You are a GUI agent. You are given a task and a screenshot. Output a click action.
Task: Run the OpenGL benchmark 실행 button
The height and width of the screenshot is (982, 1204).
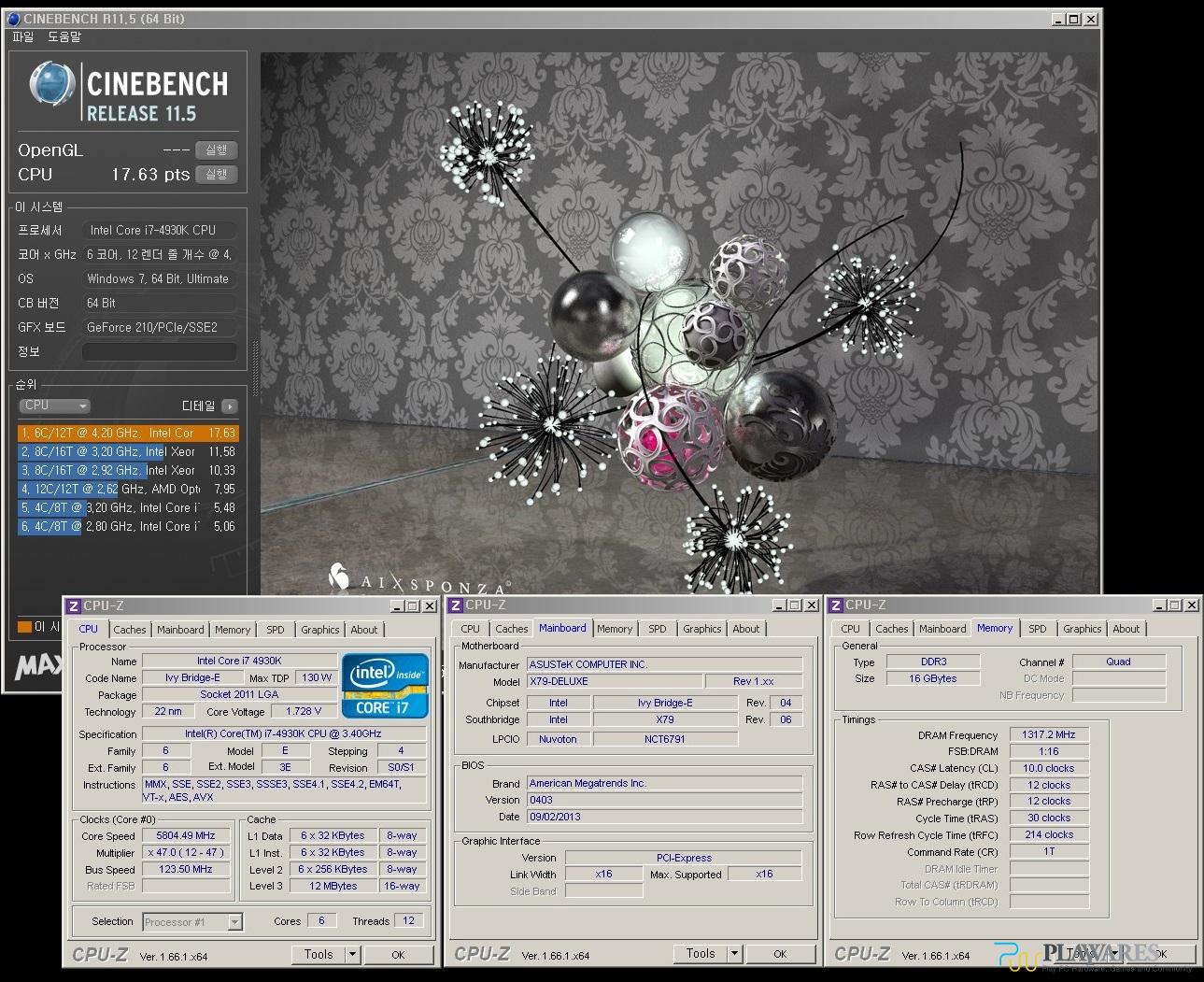tap(216, 149)
